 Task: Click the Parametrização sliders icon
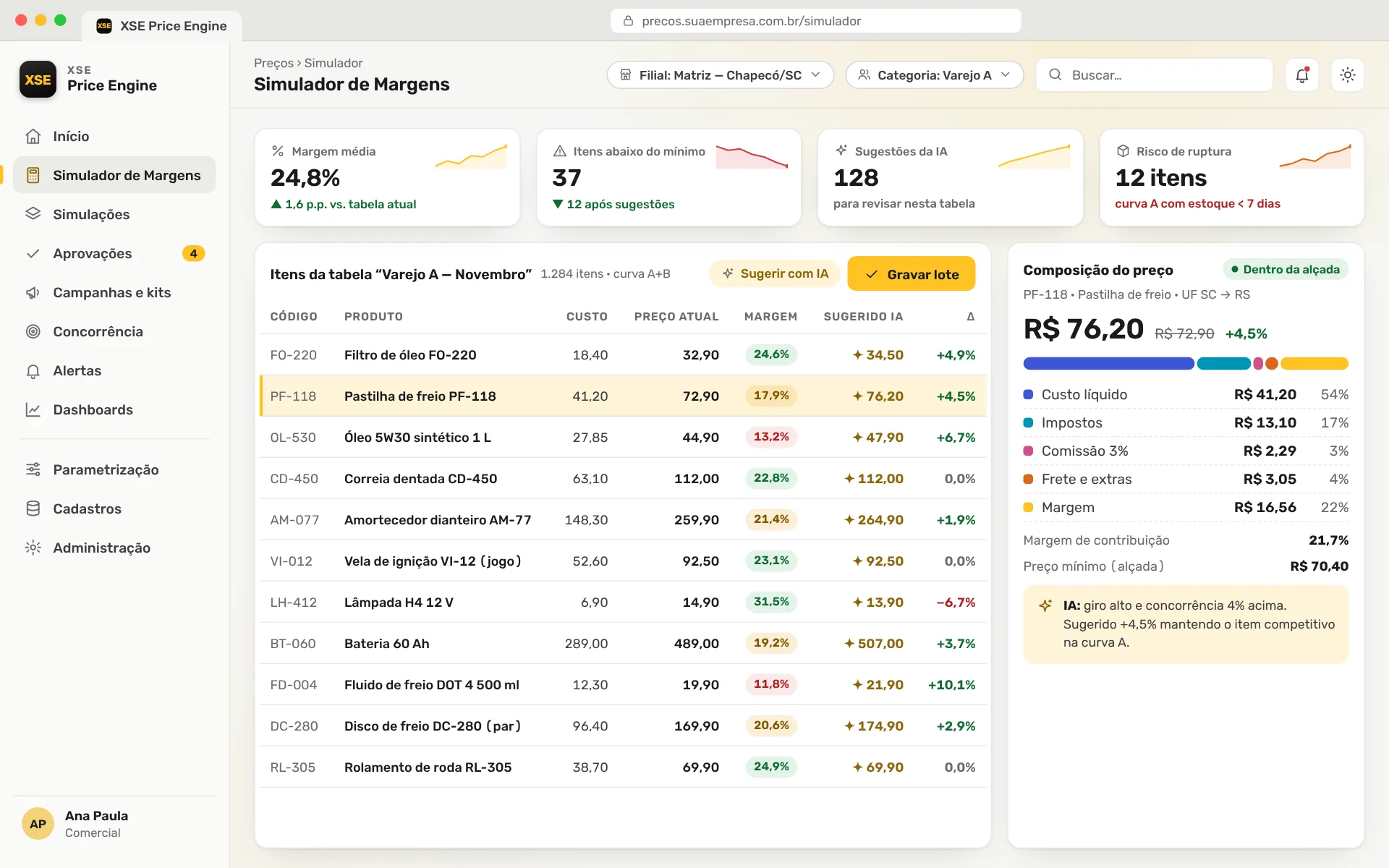click(x=33, y=469)
